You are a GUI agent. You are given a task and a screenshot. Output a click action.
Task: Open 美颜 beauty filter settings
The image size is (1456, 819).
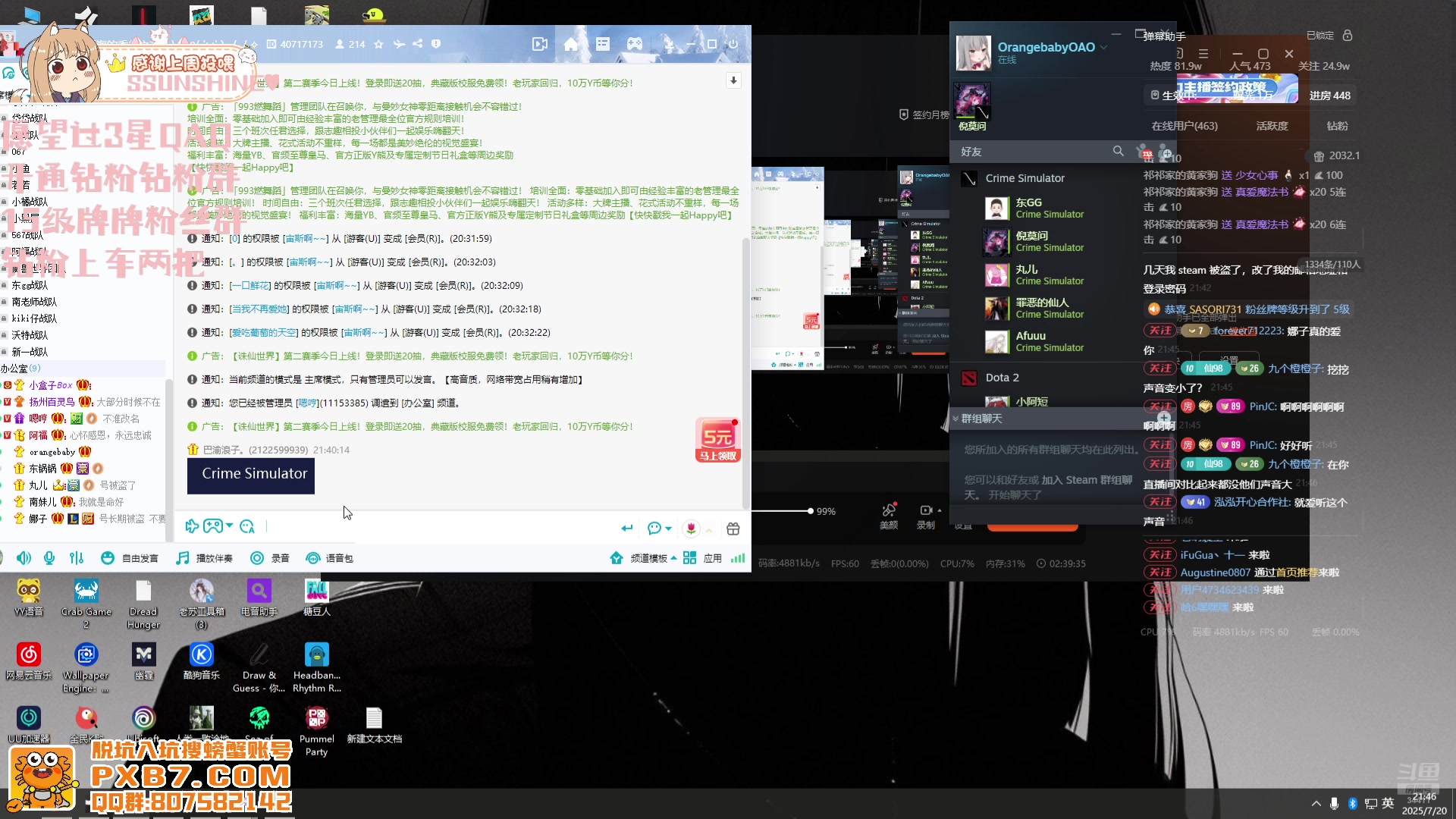pyautogui.click(x=889, y=516)
